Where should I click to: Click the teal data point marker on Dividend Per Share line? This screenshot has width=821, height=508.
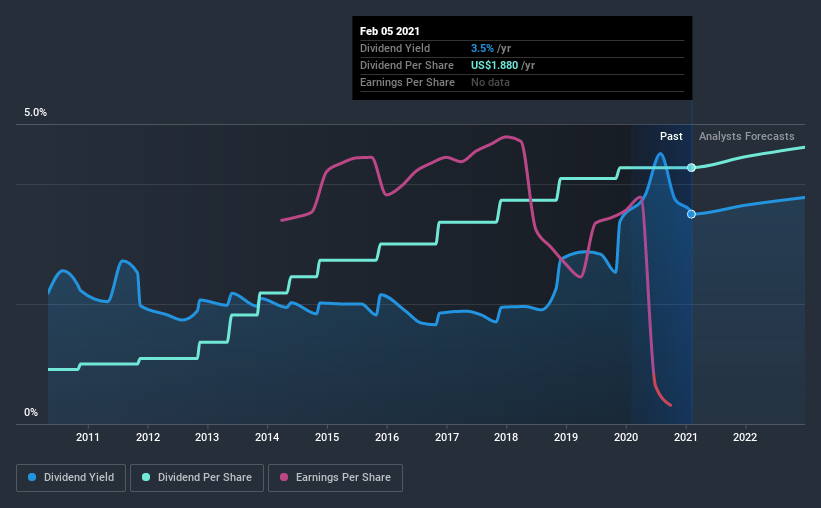[692, 168]
